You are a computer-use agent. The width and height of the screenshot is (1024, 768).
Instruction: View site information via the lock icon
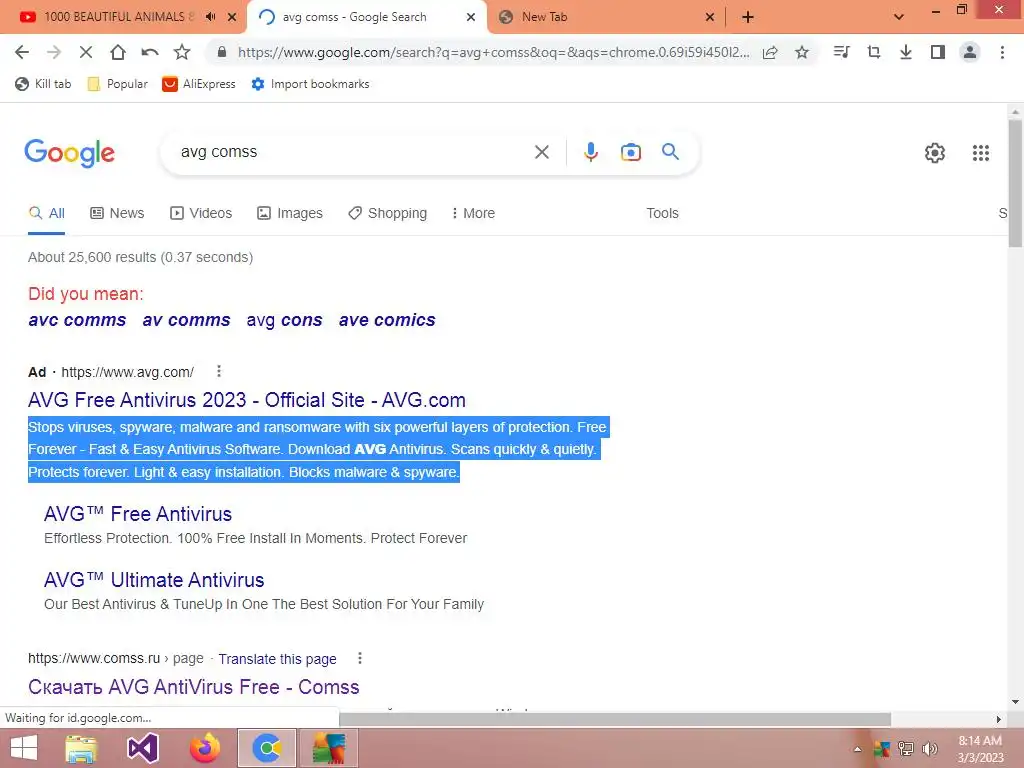(222, 52)
